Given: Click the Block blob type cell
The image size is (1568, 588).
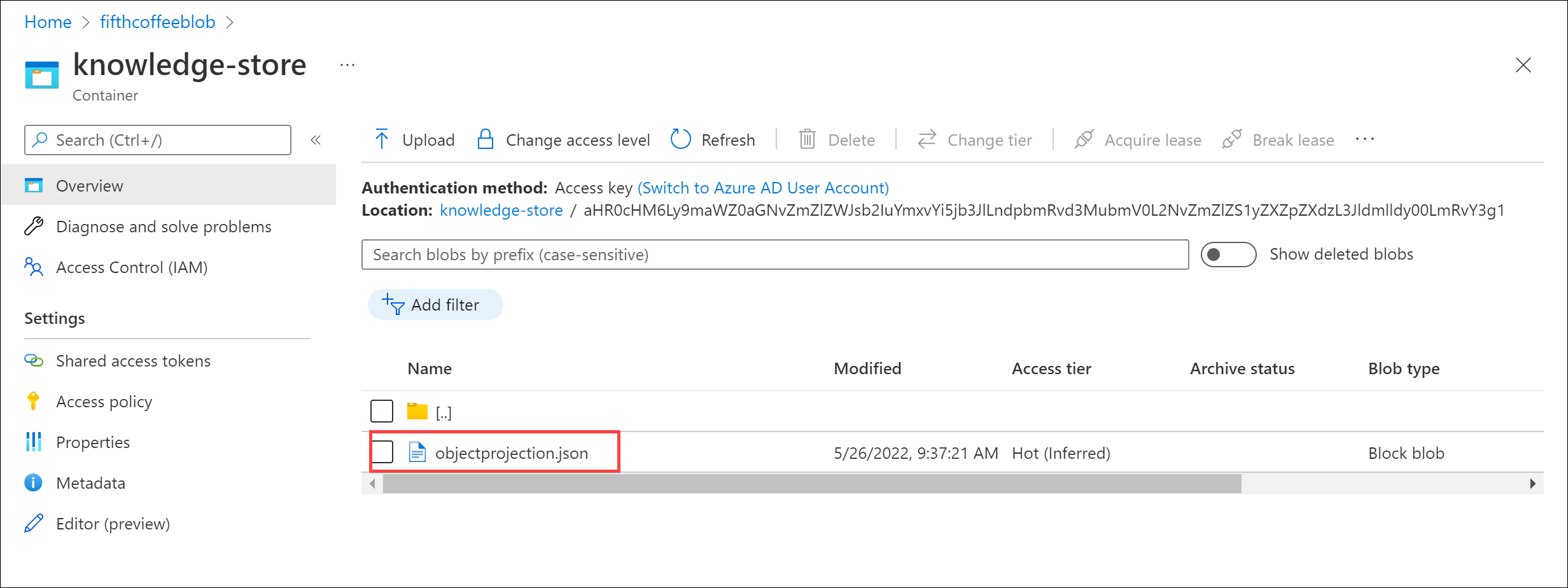Looking at the screenshot, I should (x=1406, y=453).
